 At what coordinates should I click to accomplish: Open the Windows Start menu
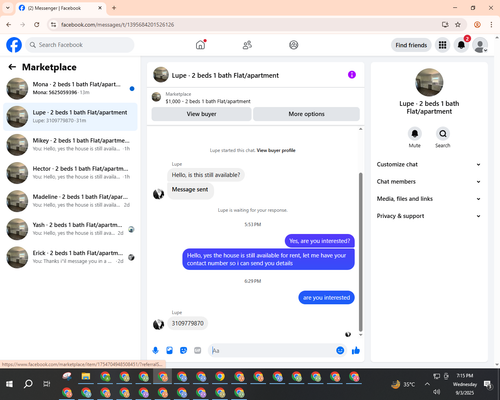[x=9, y=384]
